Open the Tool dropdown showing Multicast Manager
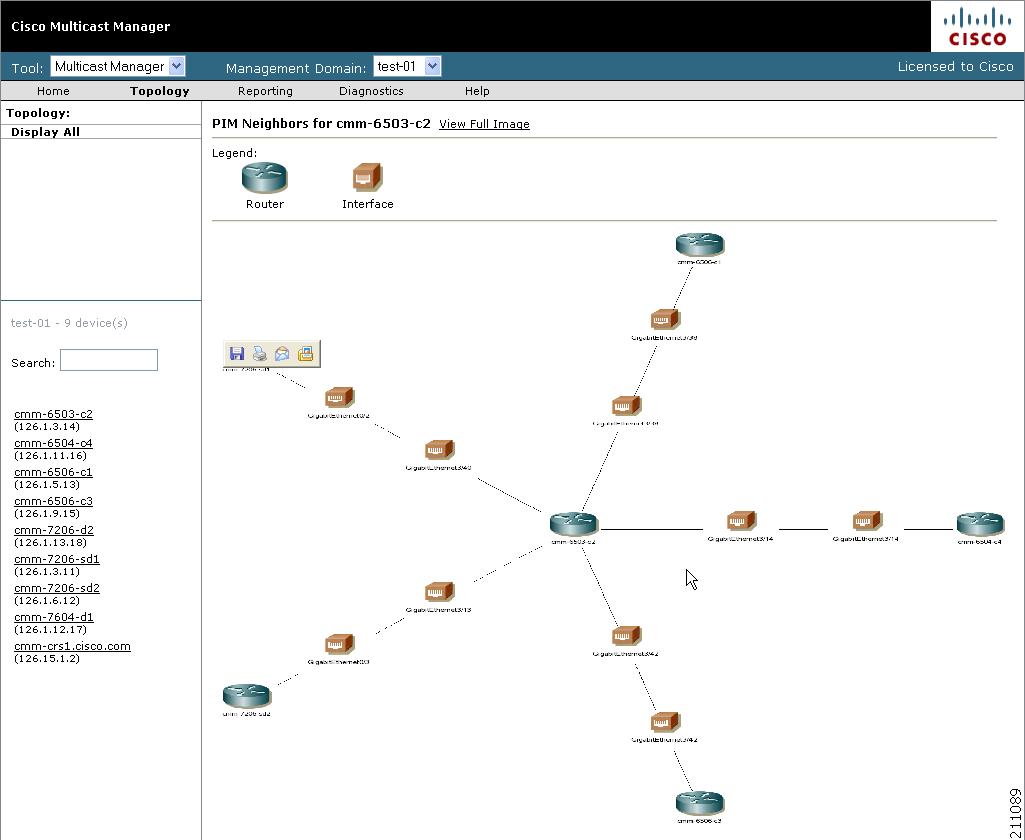 [x=118, y=66]
